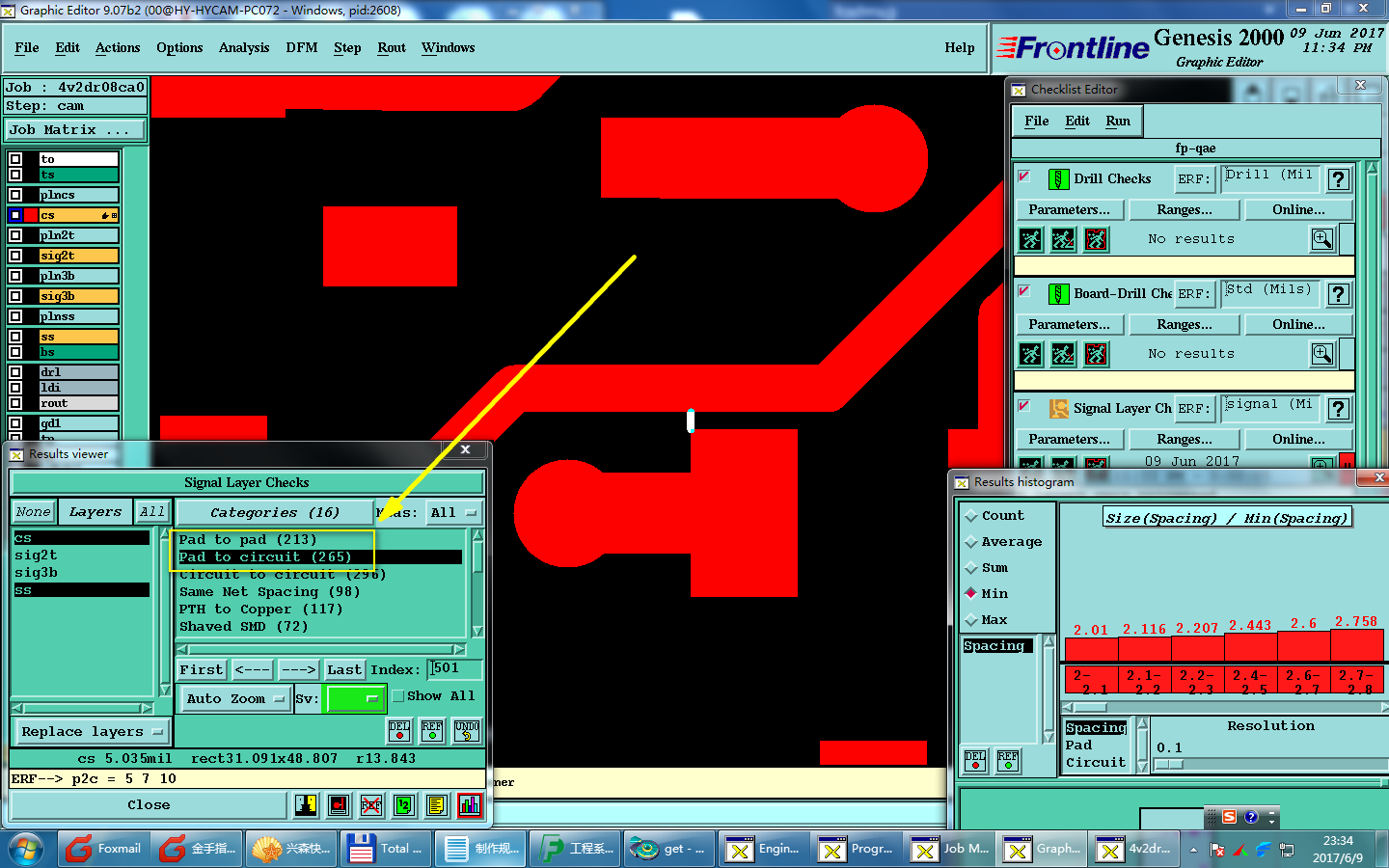Open Board-Drill Checks results magnifier icon

tap(1322, 354)
